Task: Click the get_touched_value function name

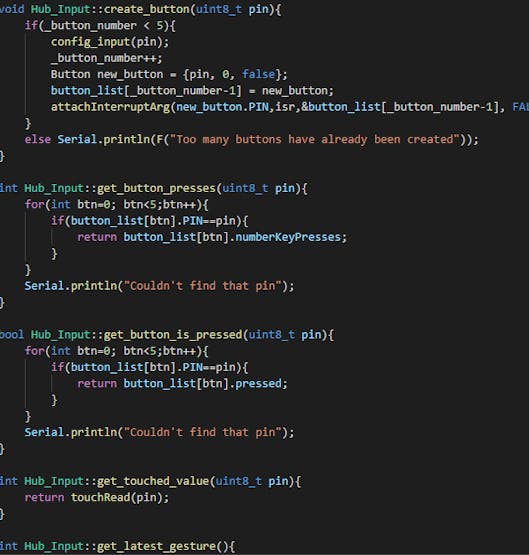Action: pos(153,482)
